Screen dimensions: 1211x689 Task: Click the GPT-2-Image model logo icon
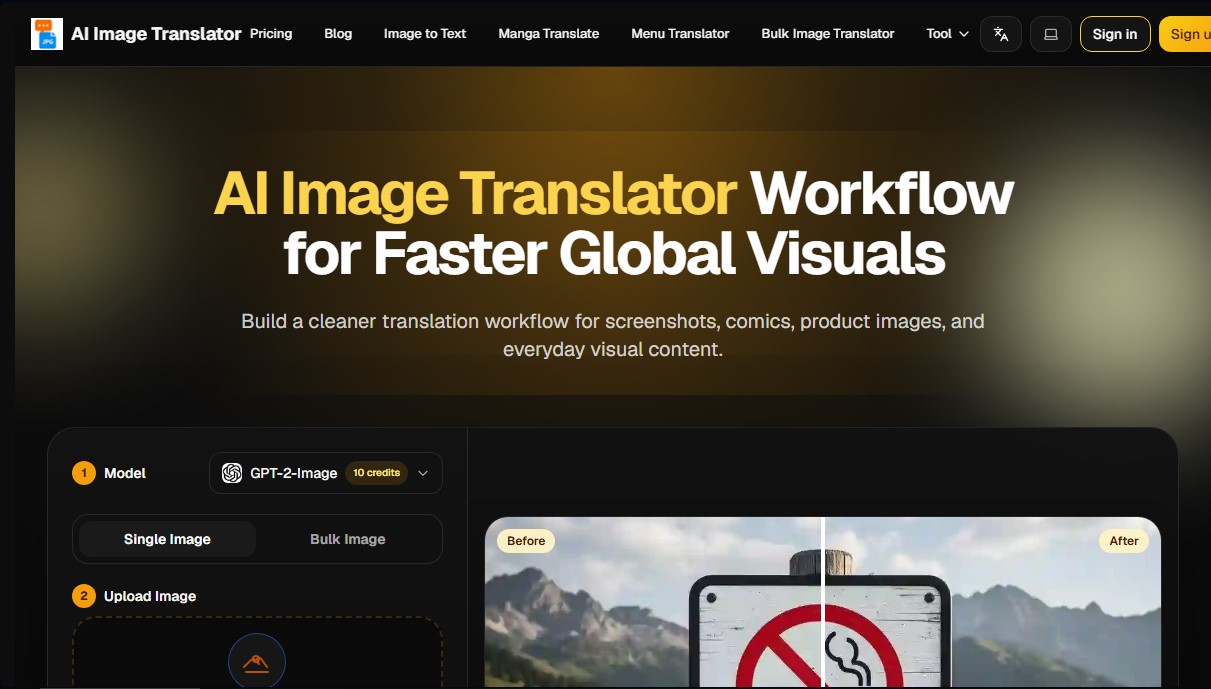click(x=232, y=473)
